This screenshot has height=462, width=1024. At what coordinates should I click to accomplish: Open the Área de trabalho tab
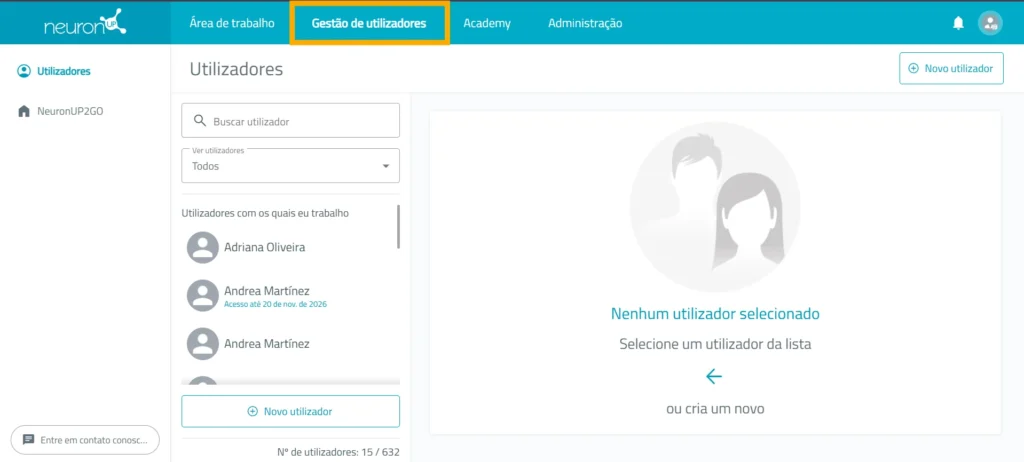pyautogui.click(x=232, y=23)
